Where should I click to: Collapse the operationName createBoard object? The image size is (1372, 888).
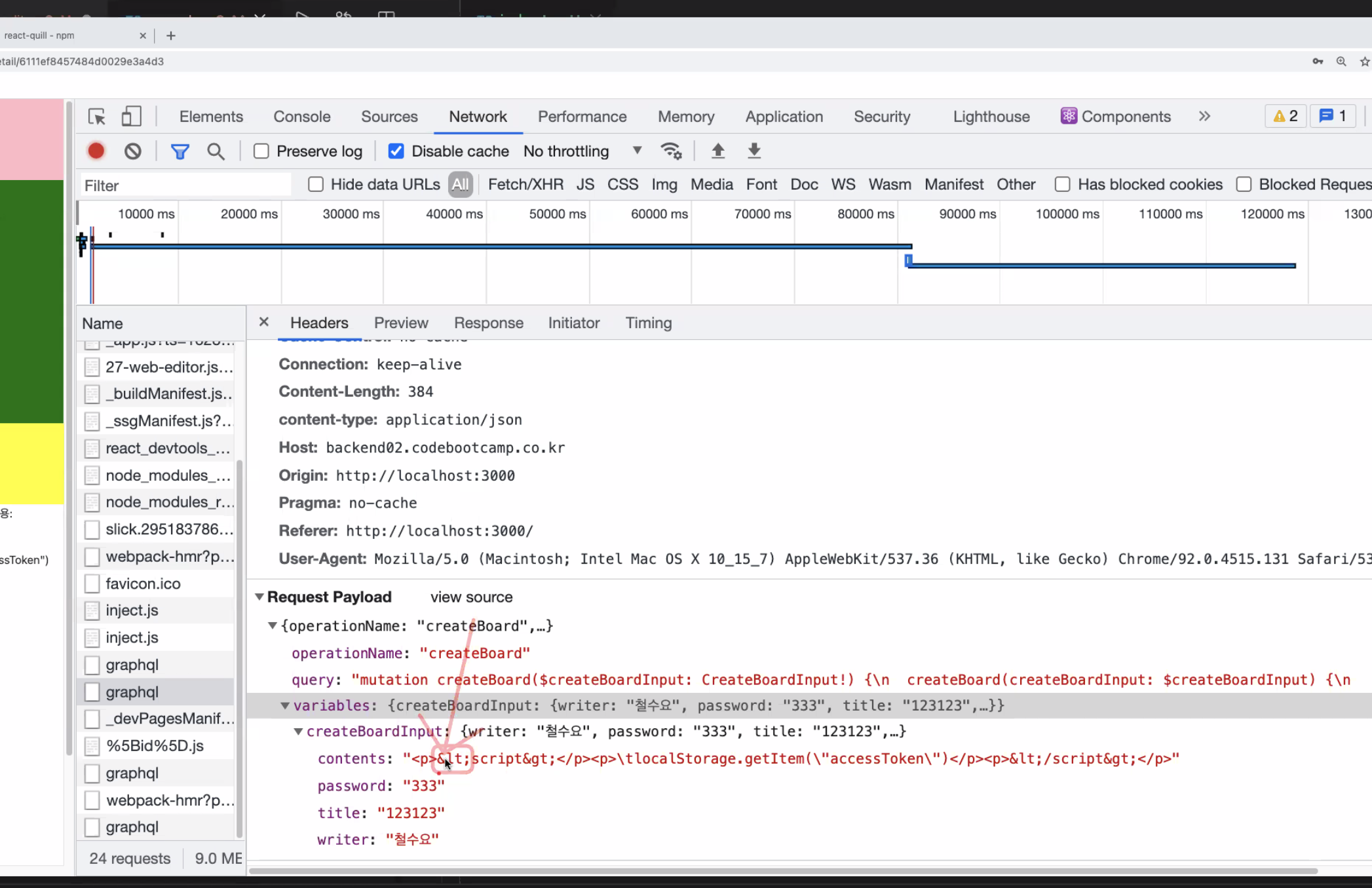[x=272, y=625]
